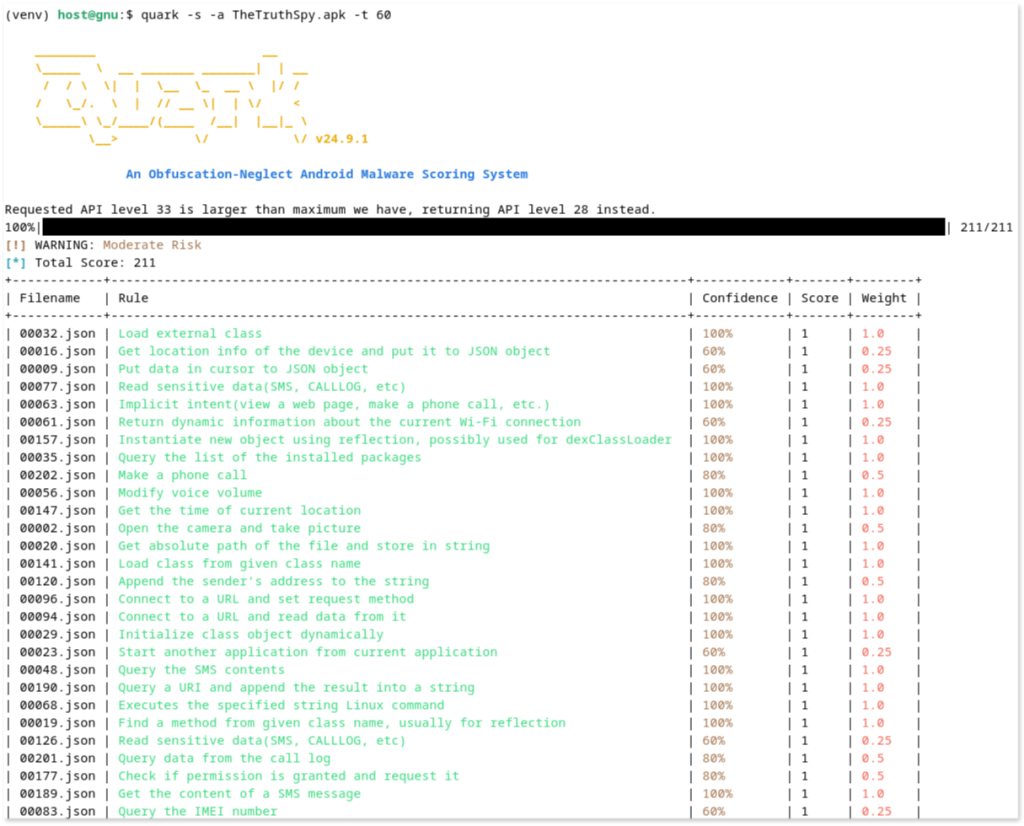1024x826 pixels.
Task: Click 'Executes the specified string Linux command' rule
Action: (x=281, y=705)
